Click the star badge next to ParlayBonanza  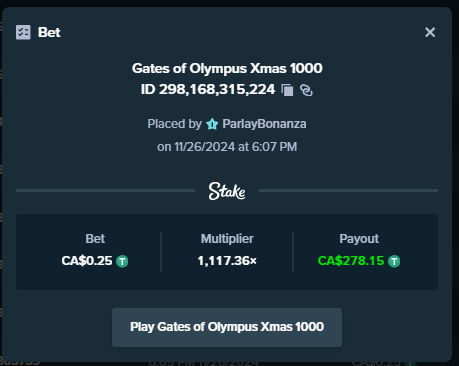point(212,124)
